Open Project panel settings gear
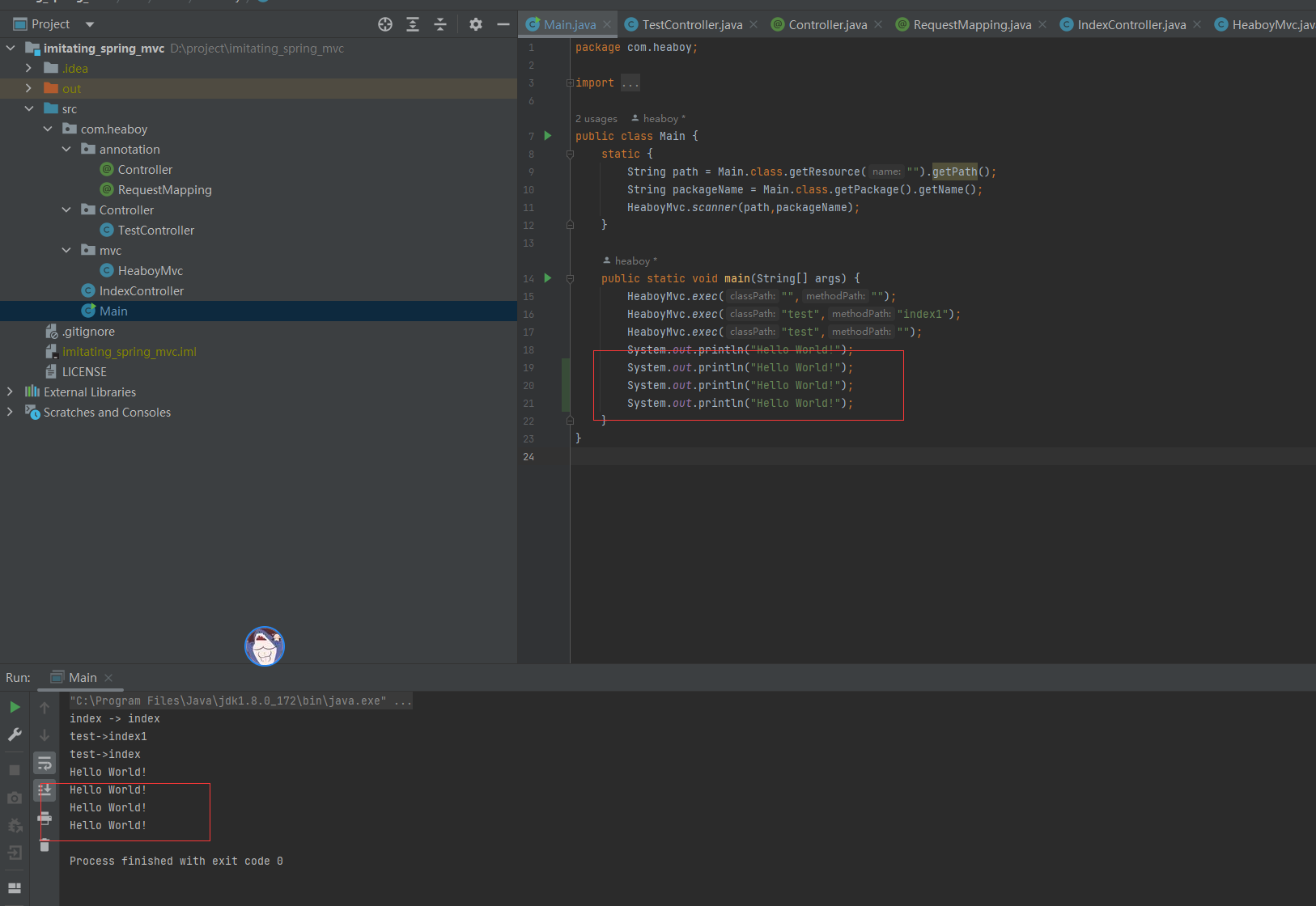 point(476,24)
